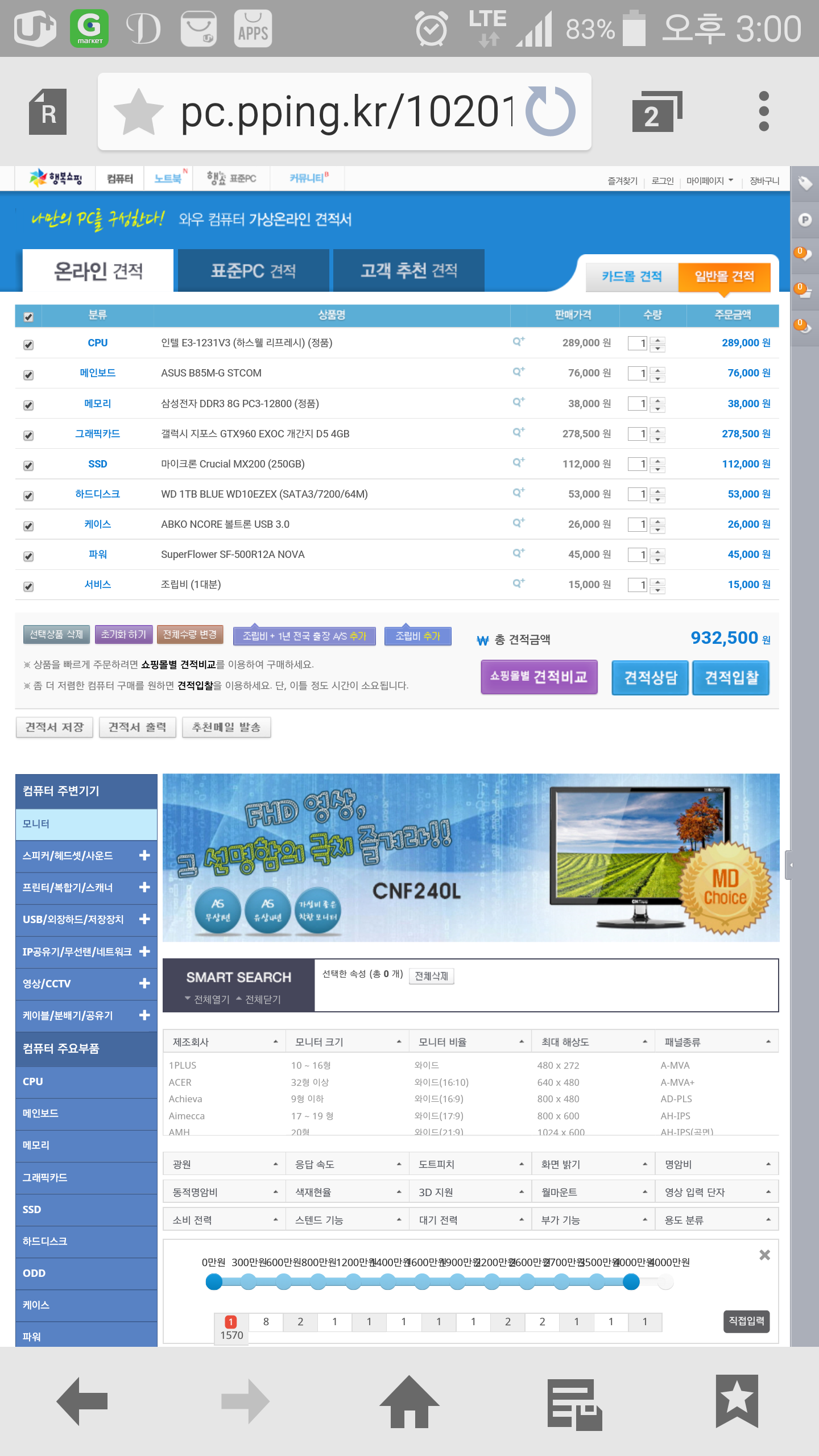Click the 1200만원 point on price slider
Screen dimensions: 819x1456
pyautogui.click(x=353, y=1282)
